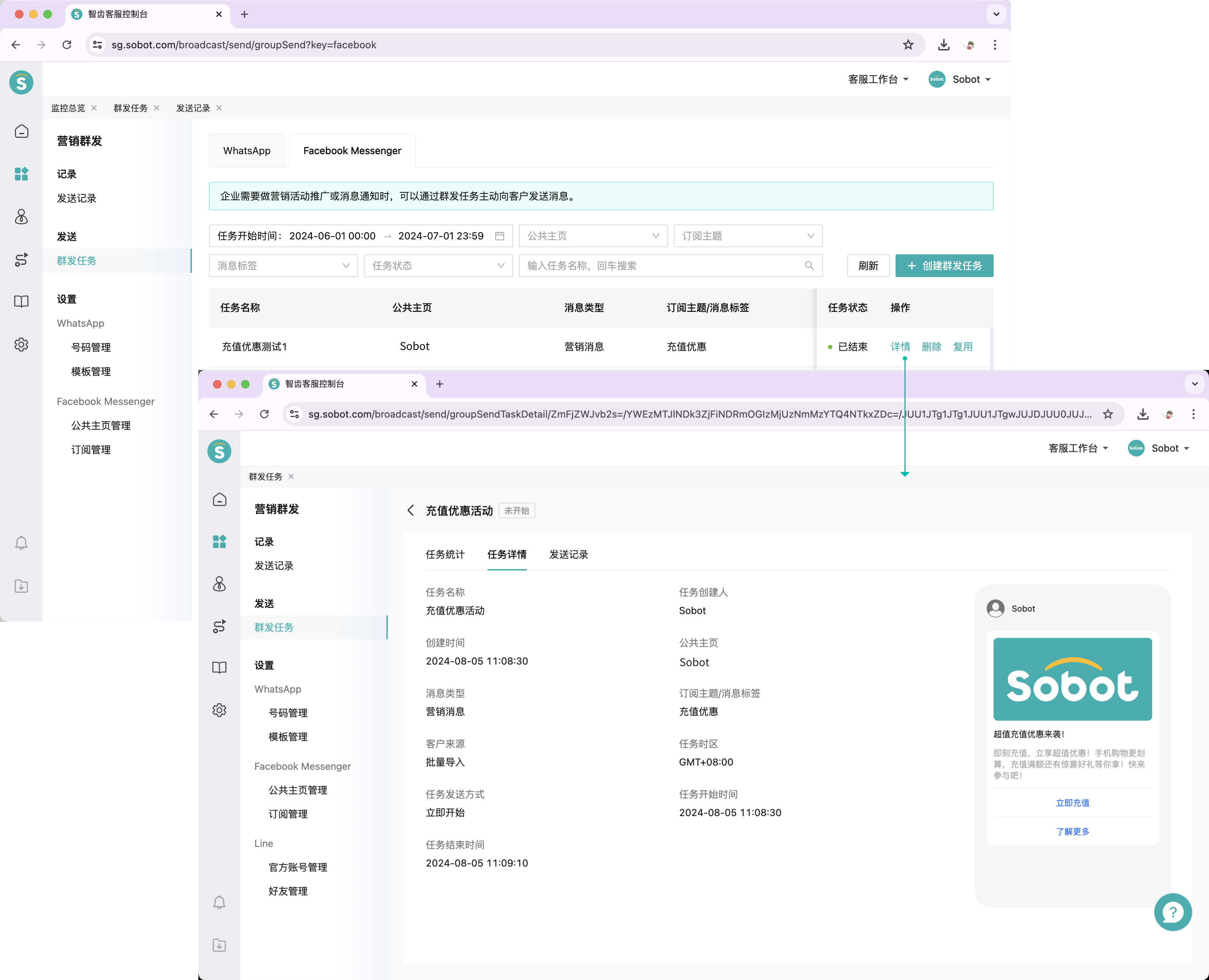1209x980 pixels.
Task: Open settings gear icon in back window sidebar
Action: 21,344
